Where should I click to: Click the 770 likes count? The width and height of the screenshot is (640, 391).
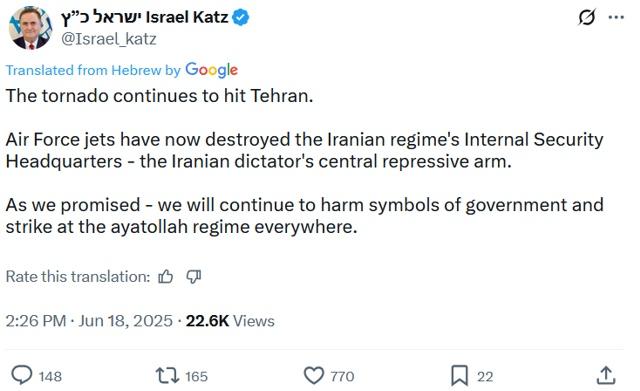[342, 376]
